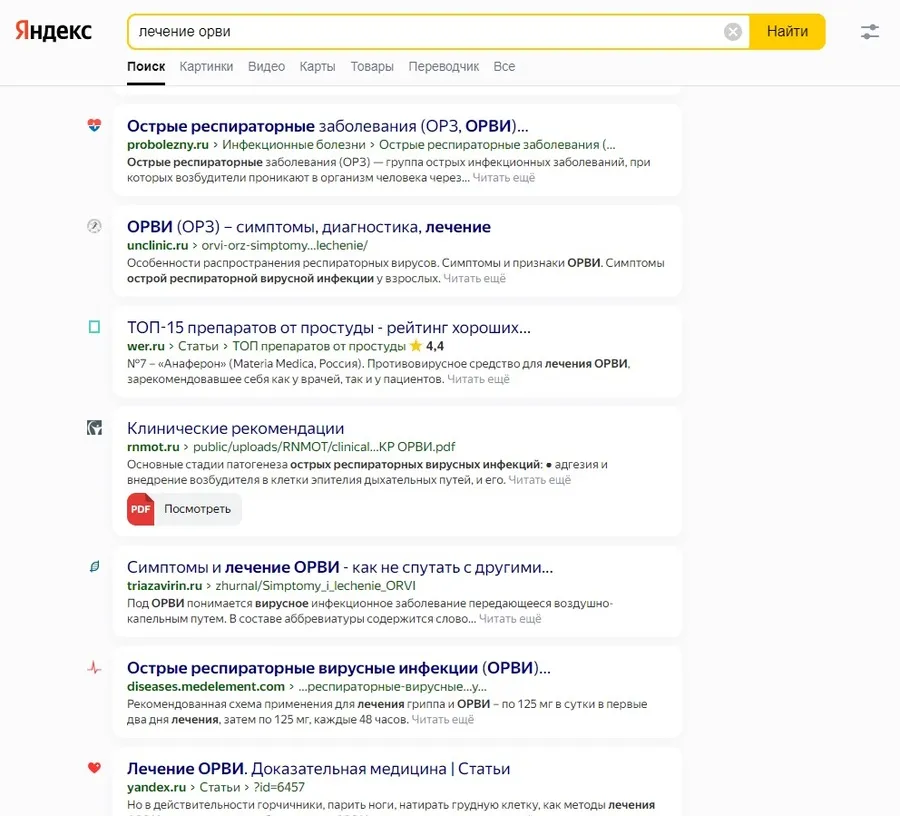Viewport: 900px width, 816px height.
Task: Click the probolezny.ru heart favicon
Action: pyautogui.click(x=94, y=125)
